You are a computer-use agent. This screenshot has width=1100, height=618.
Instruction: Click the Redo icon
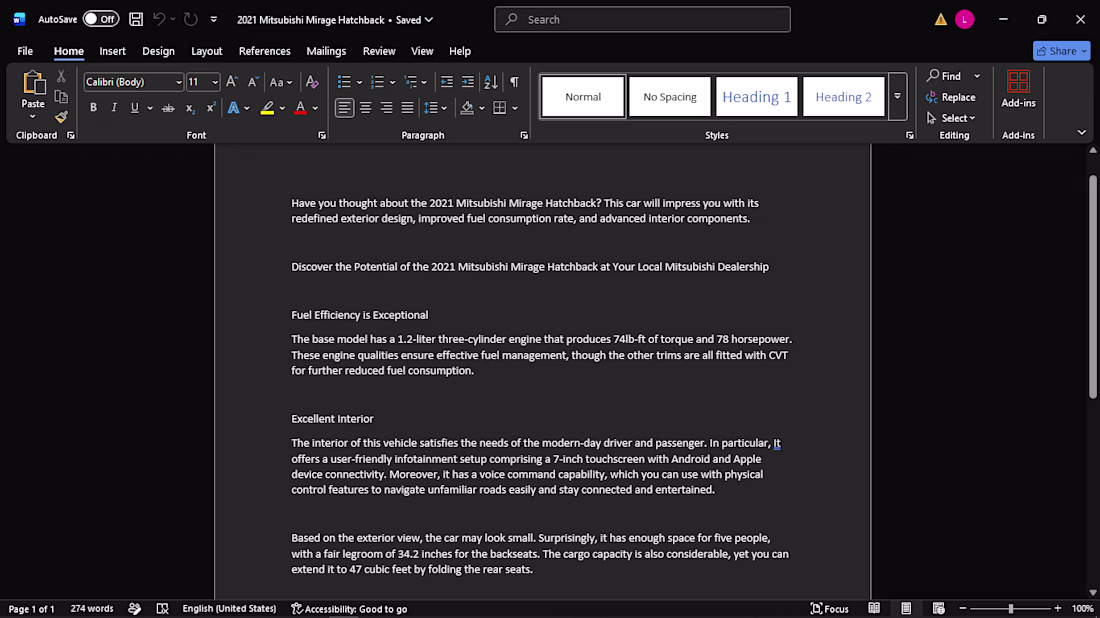191,20
